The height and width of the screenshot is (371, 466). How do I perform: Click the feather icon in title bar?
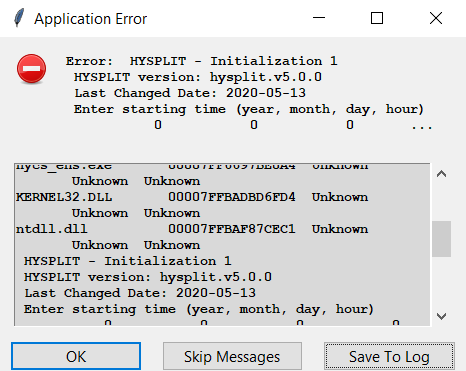point(19,18)
